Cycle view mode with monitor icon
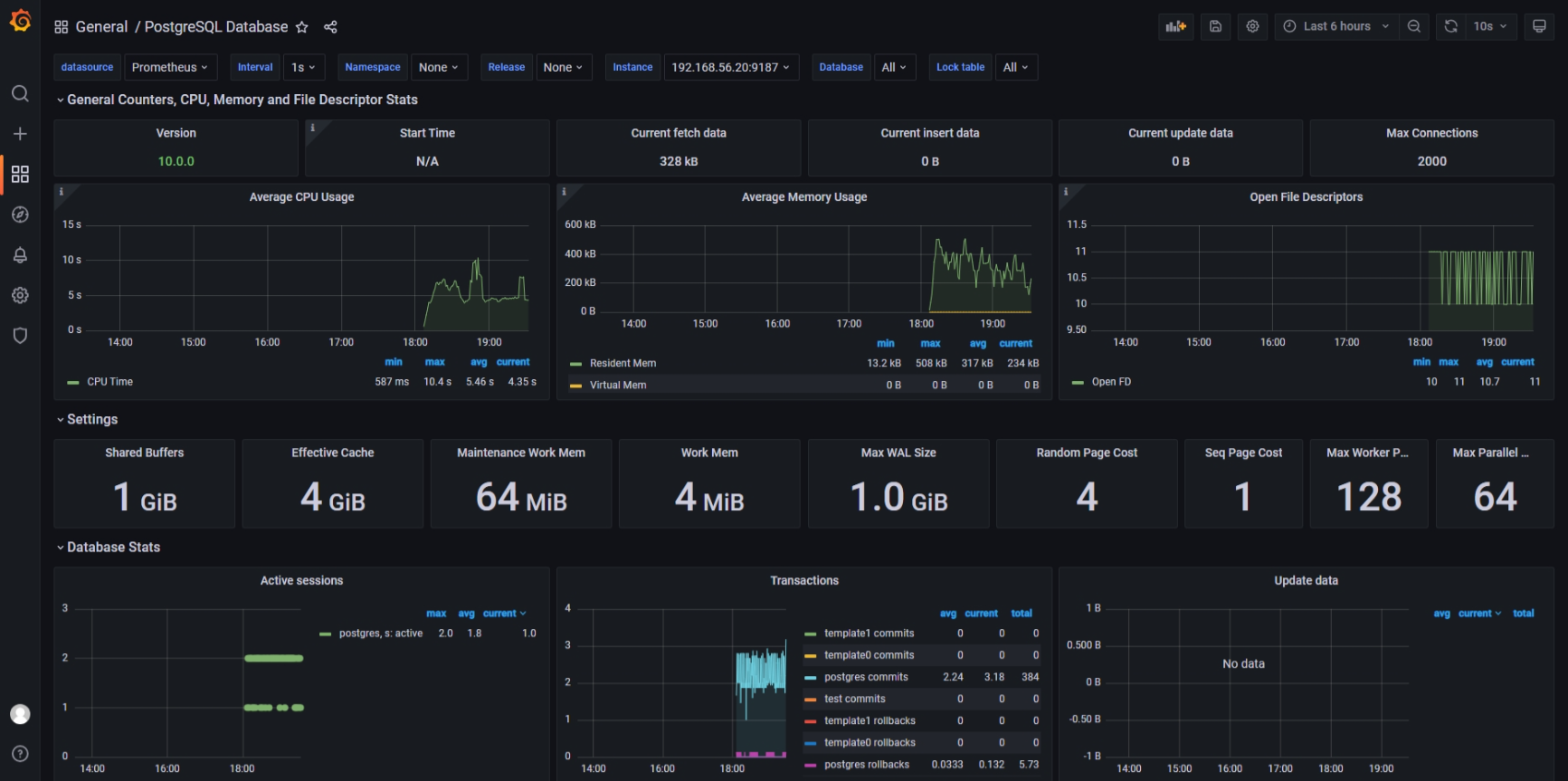 point(1539,26)
